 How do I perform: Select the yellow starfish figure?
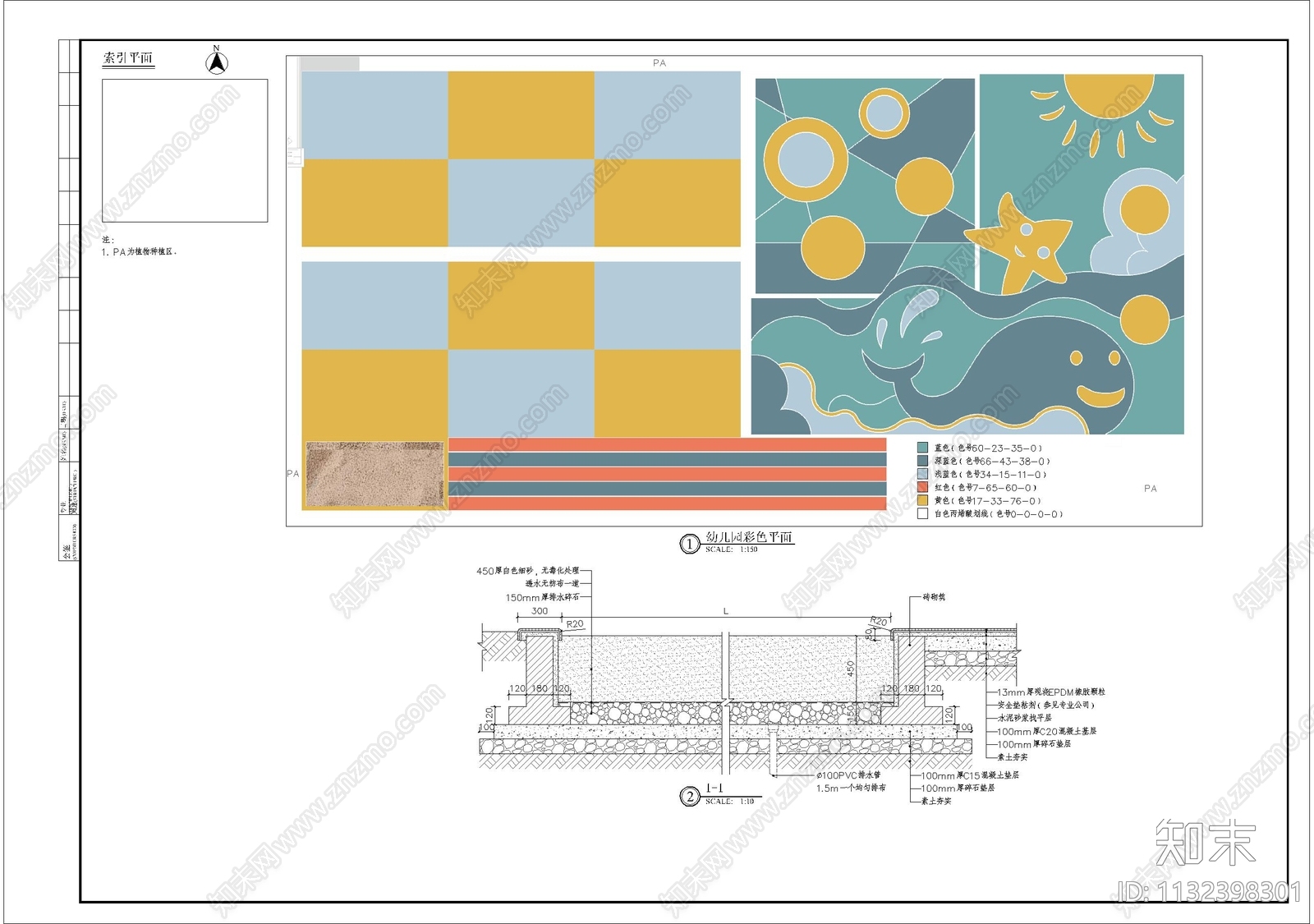coord(1020,243)
